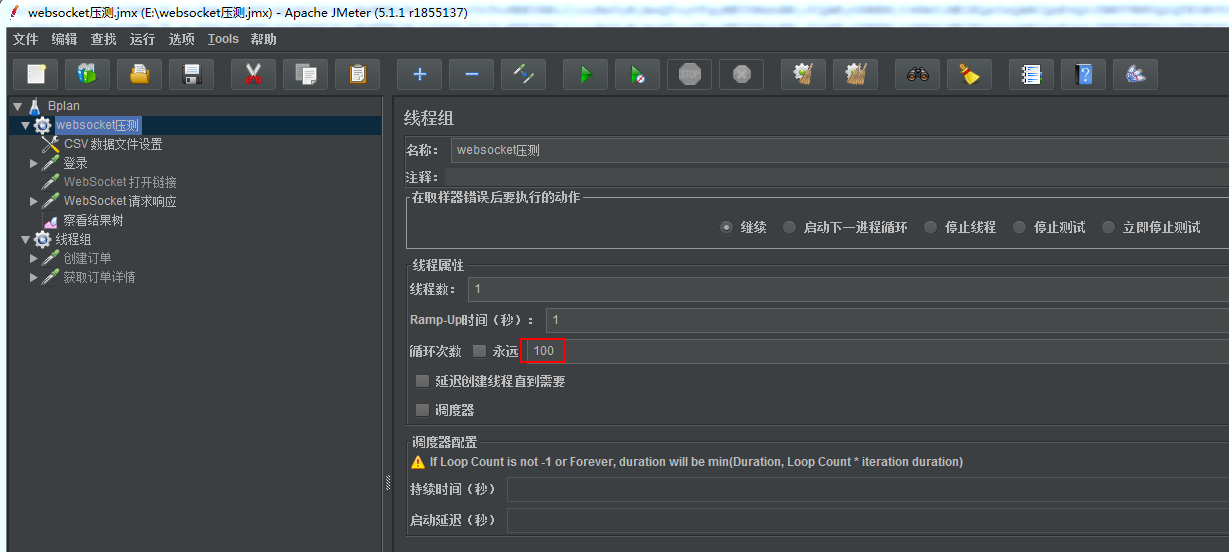Expand the 获取订单详情 tree node

tap(33, 277)
